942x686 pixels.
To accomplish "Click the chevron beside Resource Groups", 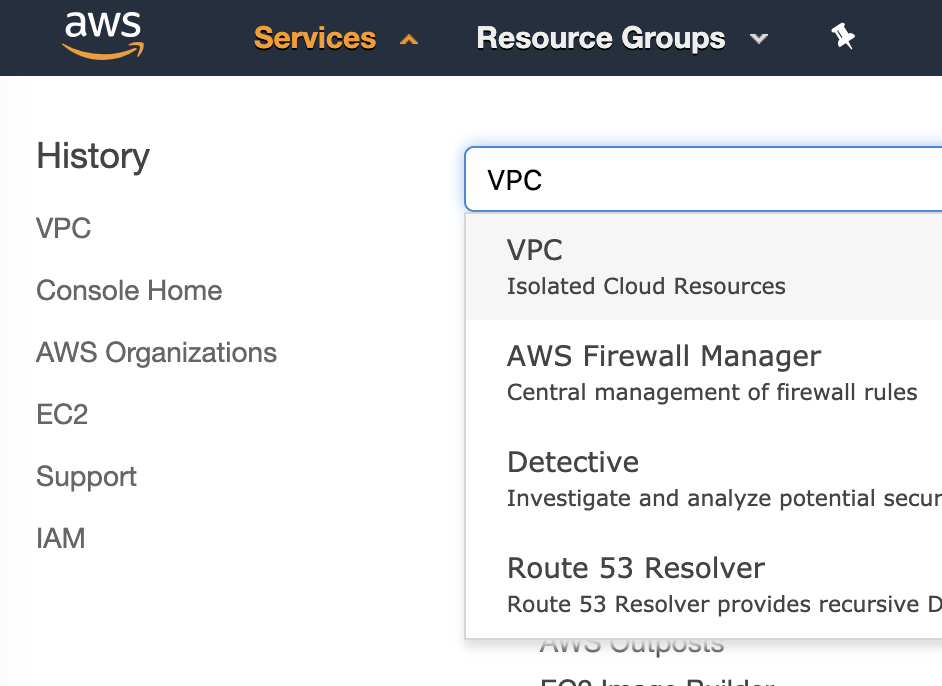I will point(759,39).
